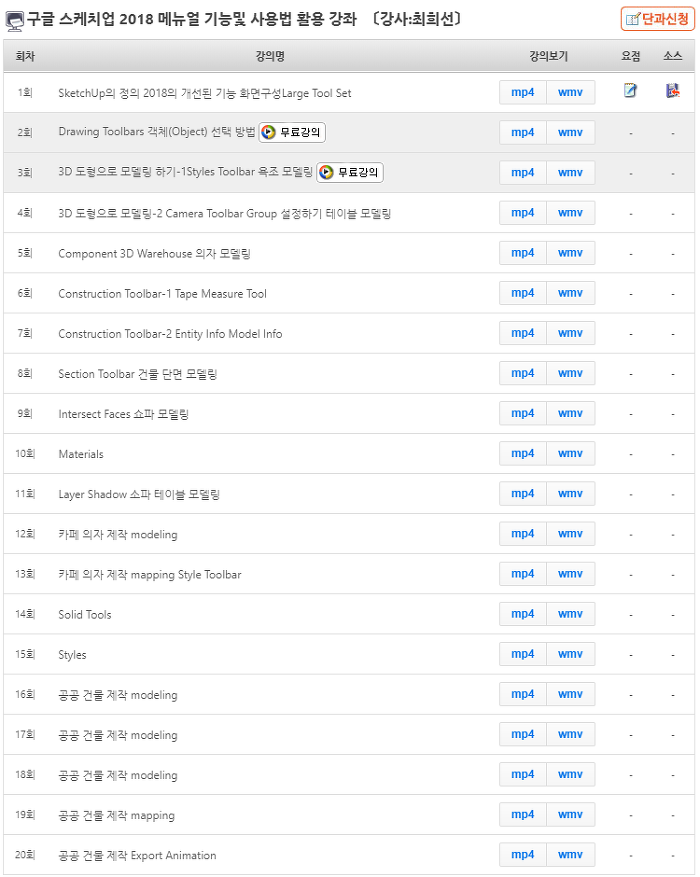
Task: Click the 요점 column header
Action: tap(631, 56)
